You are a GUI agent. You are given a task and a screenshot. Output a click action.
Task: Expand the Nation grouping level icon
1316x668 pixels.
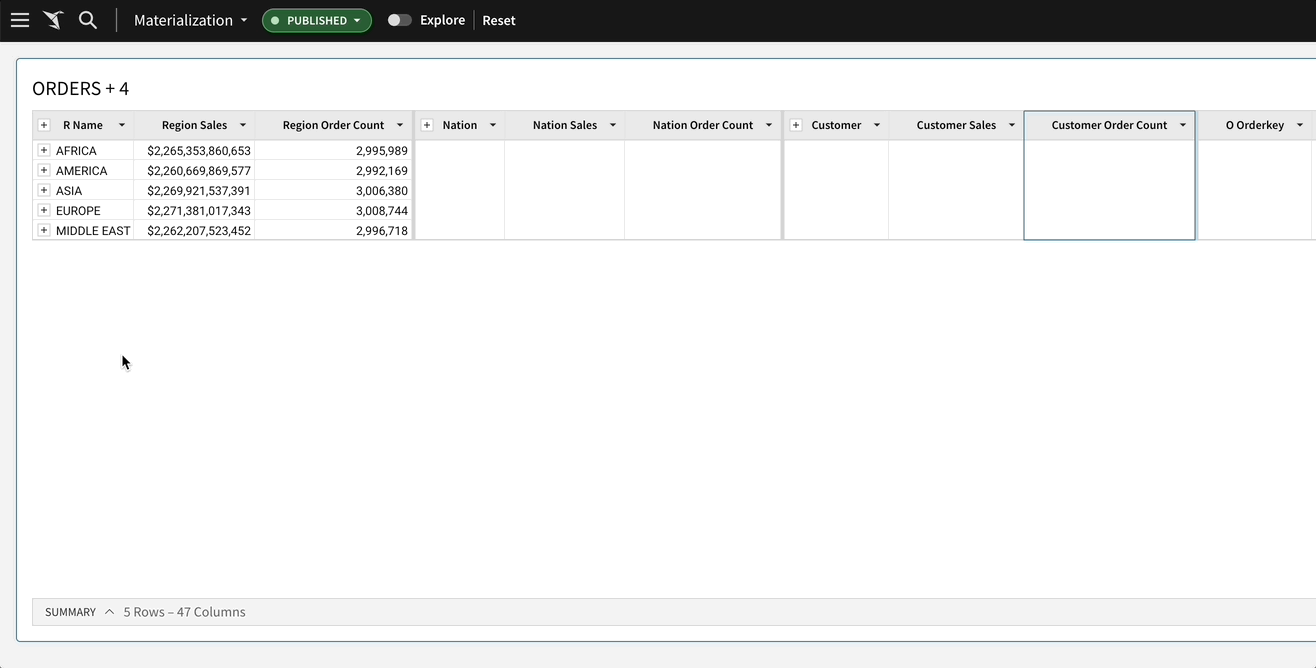[x=427, y=125]
